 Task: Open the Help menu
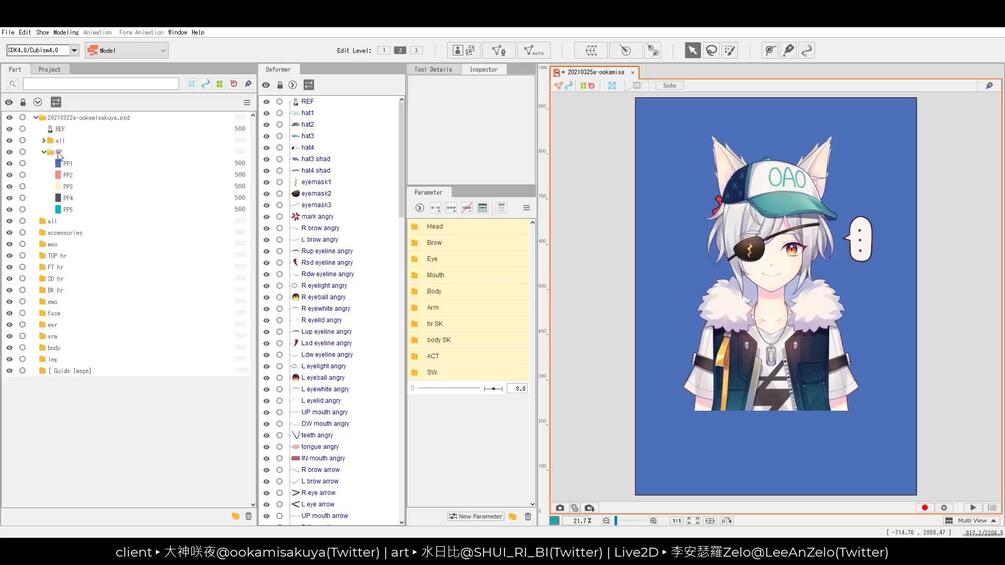click(x=198, y=32)
